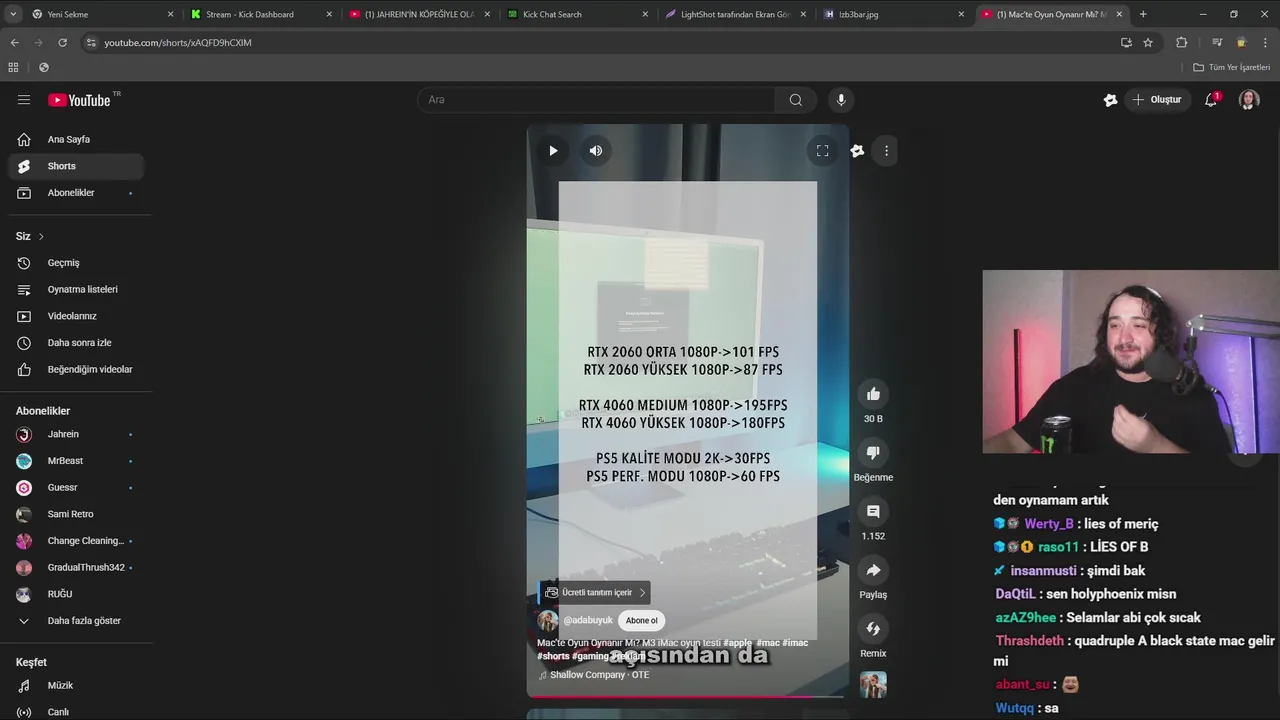This screenshot has height=720, width=1280.
Task: Open the Jahrein subscription channel
Action: (76, 434)
